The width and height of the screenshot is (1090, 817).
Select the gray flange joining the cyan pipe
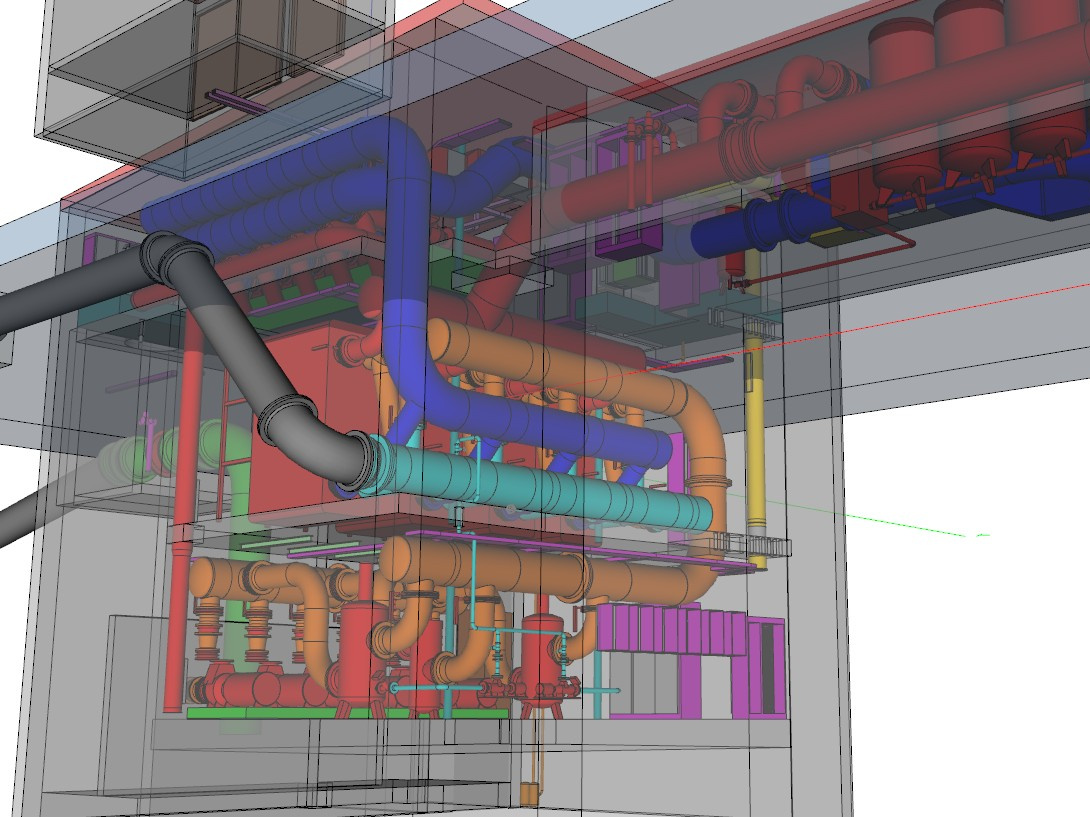pos(360,459)
